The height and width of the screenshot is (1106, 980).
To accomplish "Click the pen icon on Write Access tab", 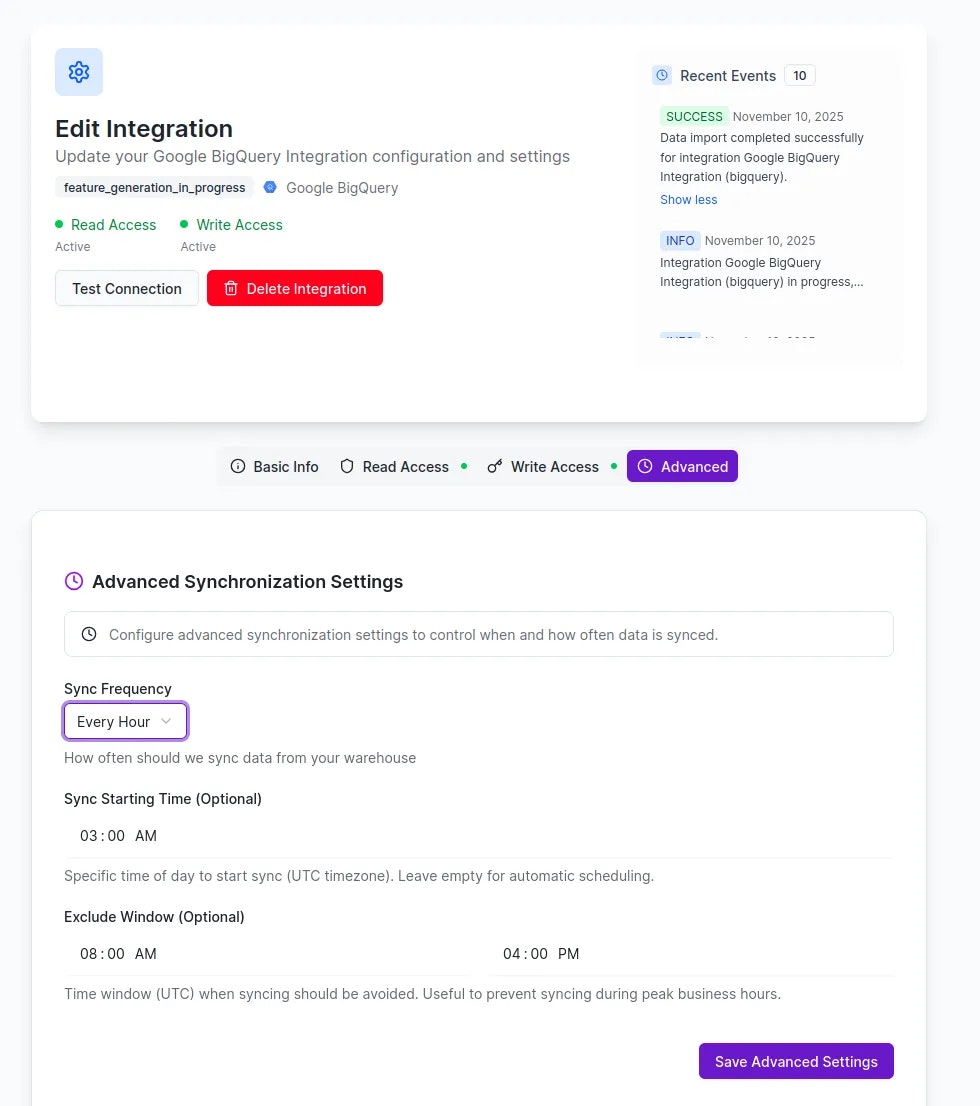I will pos(494,466).
